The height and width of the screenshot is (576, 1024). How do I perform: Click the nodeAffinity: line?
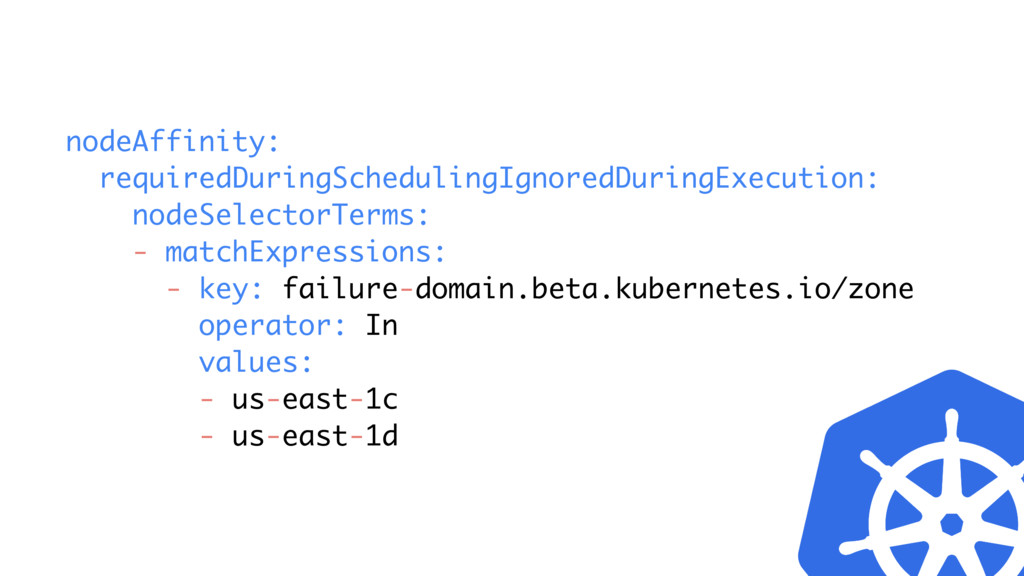172,142
